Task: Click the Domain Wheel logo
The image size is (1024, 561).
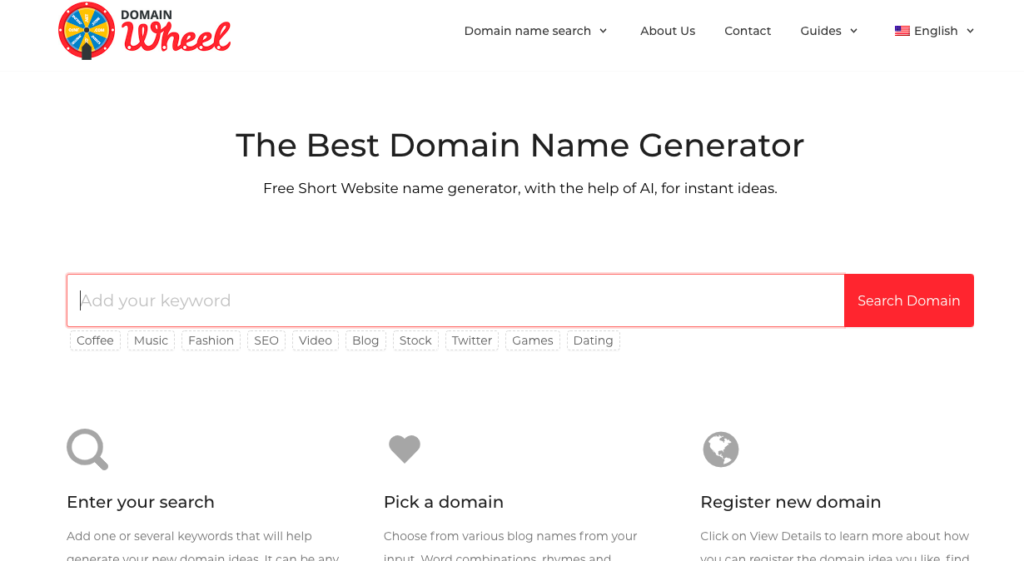Action: tap(144, 31)
